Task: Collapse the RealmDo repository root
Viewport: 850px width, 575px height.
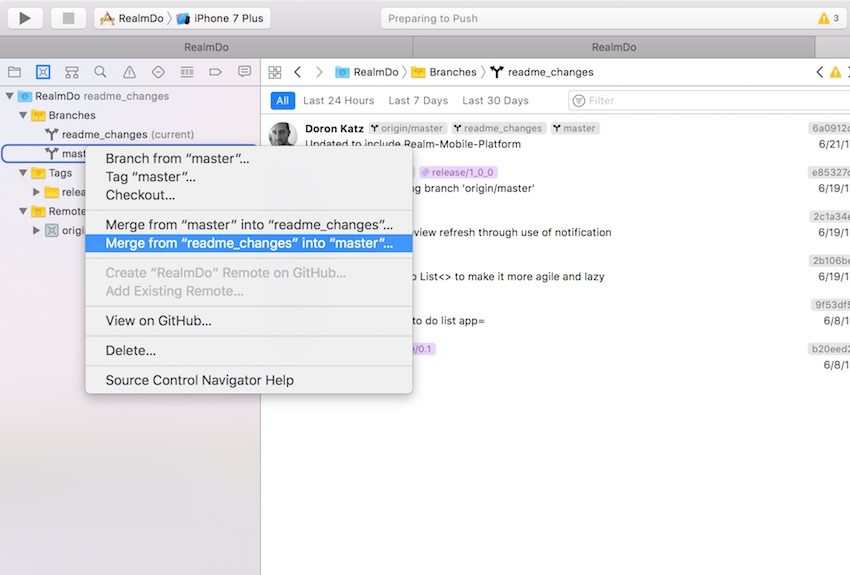Action: (x=9, y=96)
